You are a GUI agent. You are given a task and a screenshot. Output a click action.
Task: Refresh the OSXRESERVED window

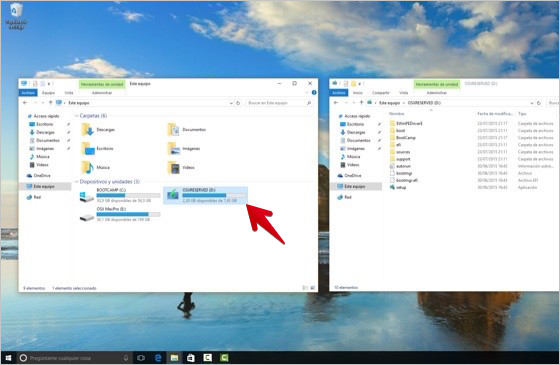point(539,103)
